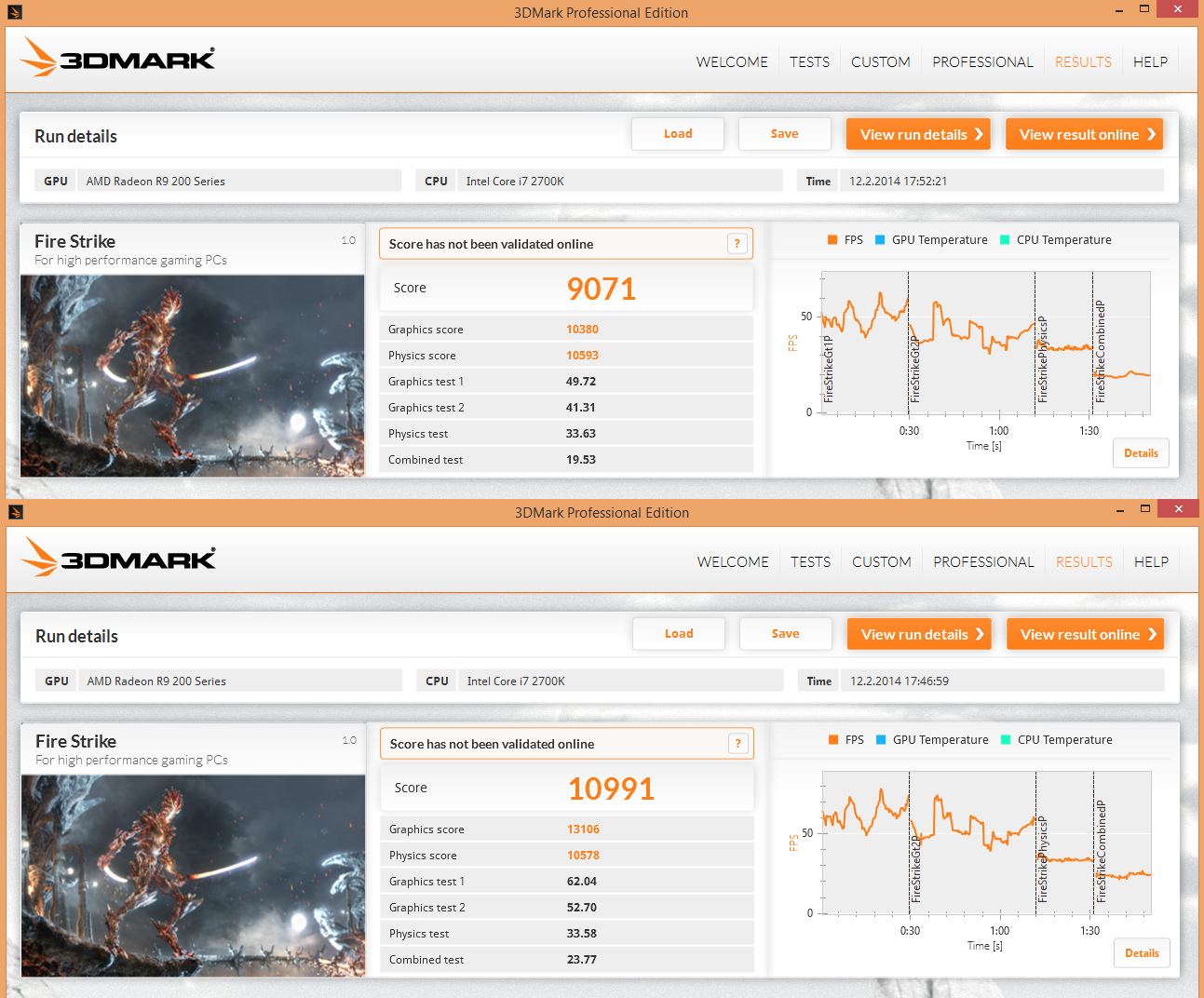Open the WELCOME tab in the bottom window
The image size is (1204, 998).
pos(733,562)
